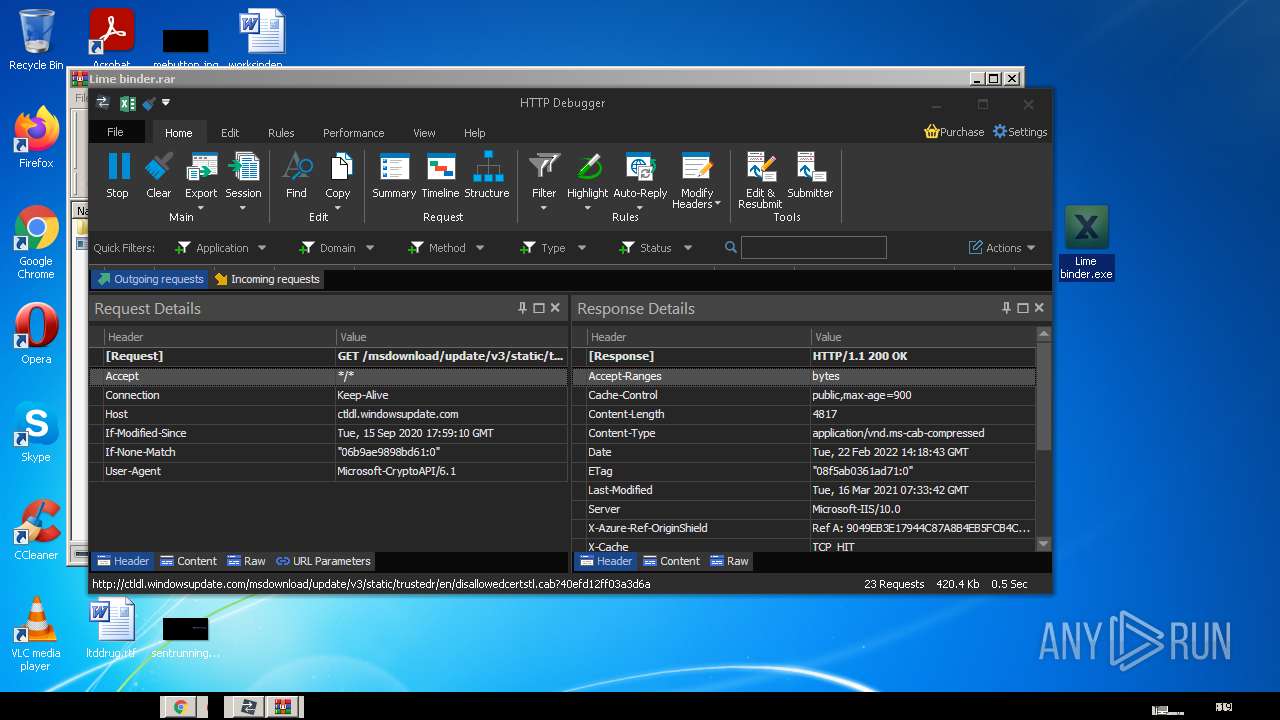This screenshot has width=1280, height=720.
Task: Click the Session toolbar icon
Action: tap(243, 166)
